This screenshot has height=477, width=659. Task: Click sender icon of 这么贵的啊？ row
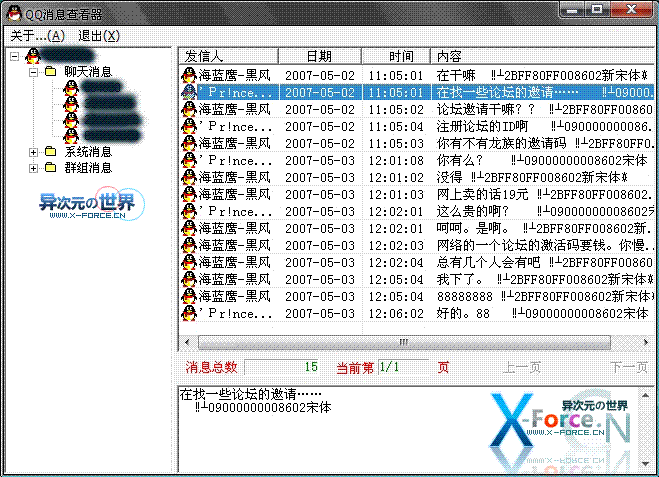189,211
